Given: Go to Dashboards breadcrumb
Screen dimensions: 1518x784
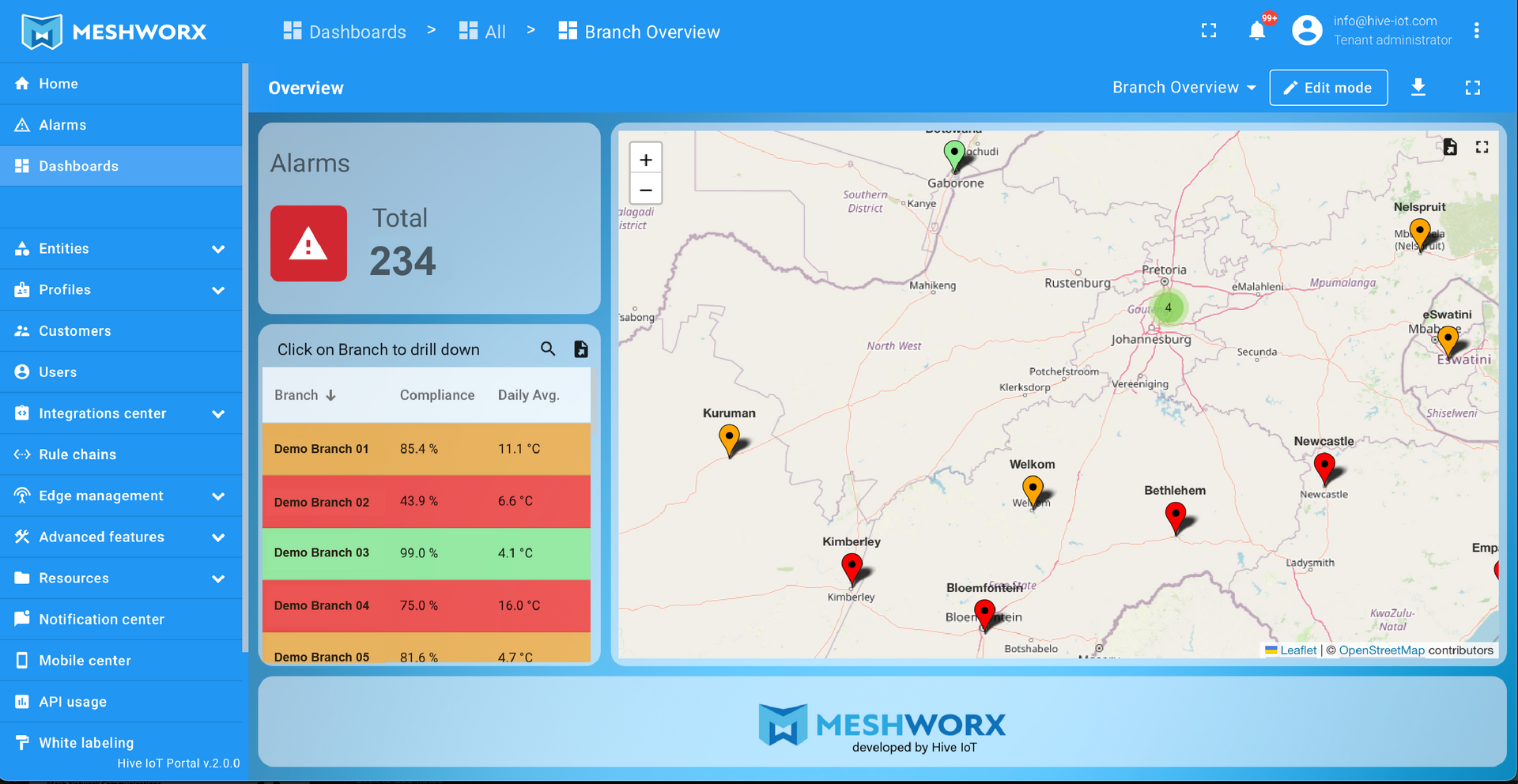Looking at the screenshot, I should point(345,32).
